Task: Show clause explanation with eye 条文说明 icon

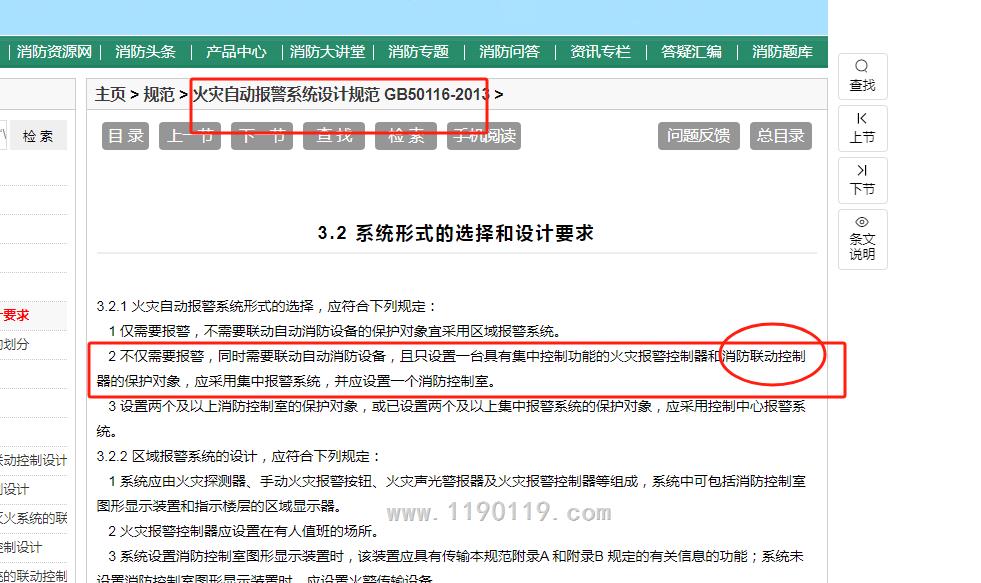Action: coord(862,238)
